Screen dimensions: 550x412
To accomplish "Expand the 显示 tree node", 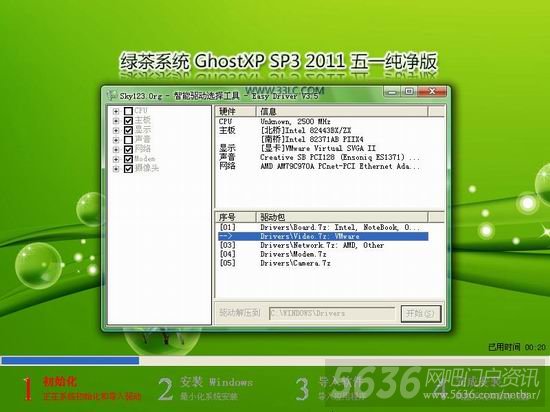I will [x=116, y=130].
